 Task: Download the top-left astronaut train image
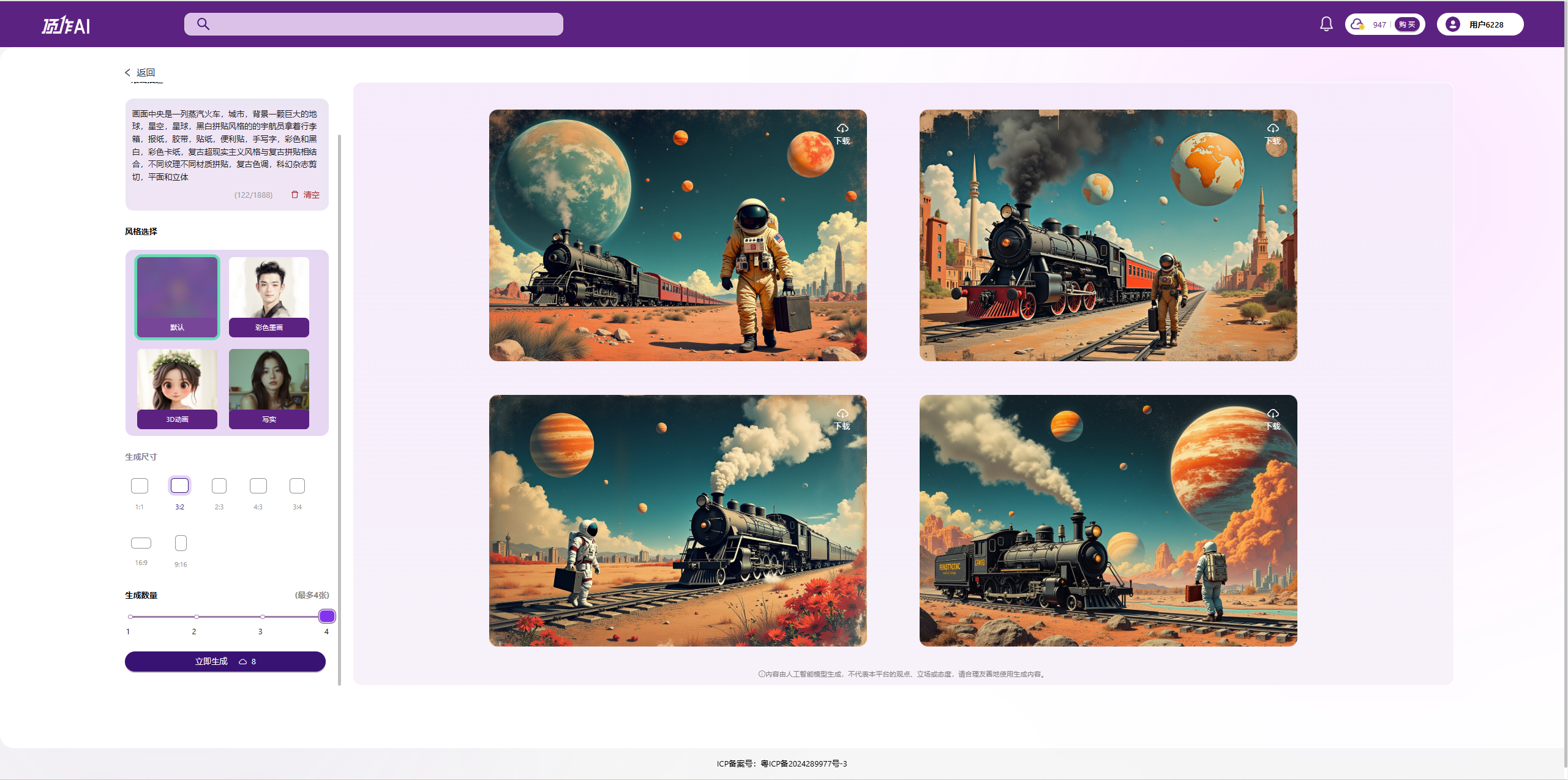(842, 133)
